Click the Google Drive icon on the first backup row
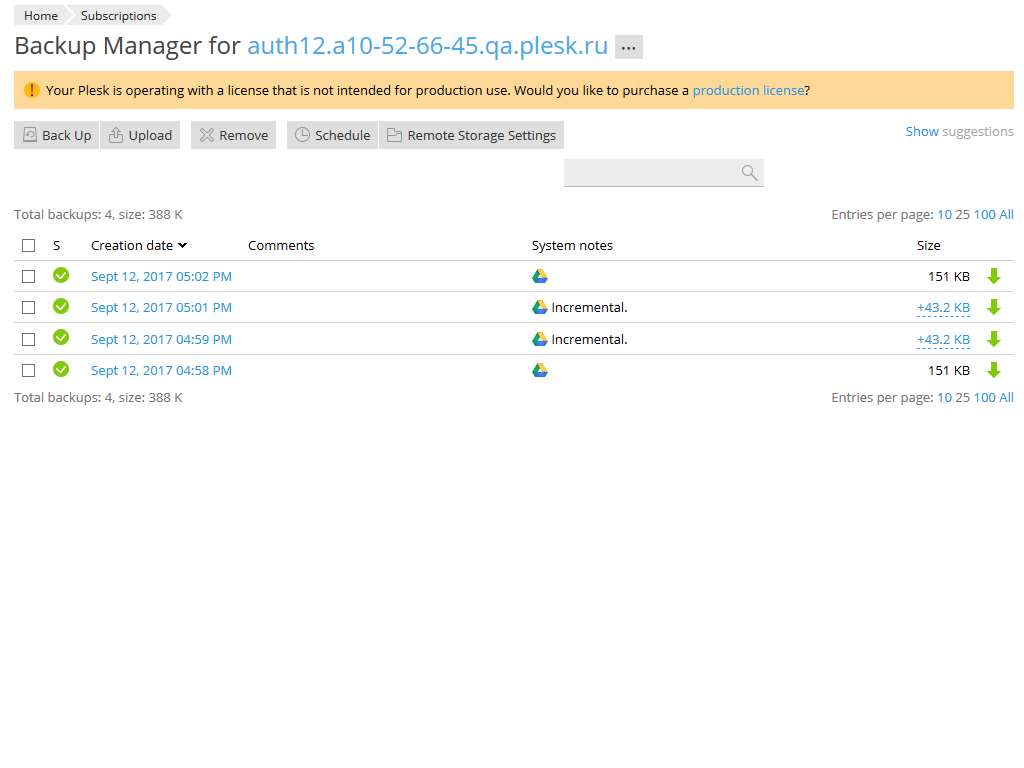 540,276
